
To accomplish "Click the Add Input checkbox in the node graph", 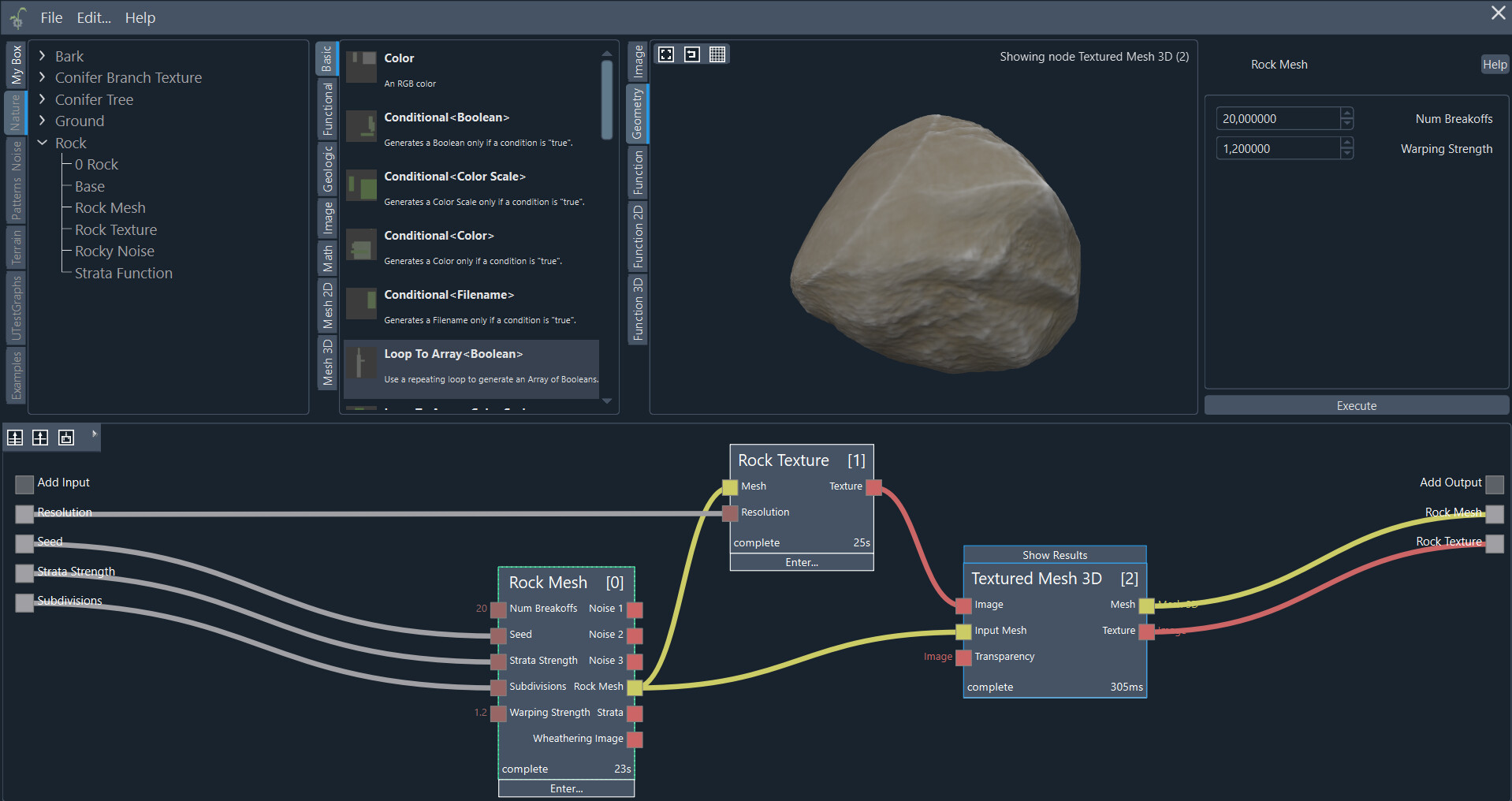I will click(x=24, y=484).
